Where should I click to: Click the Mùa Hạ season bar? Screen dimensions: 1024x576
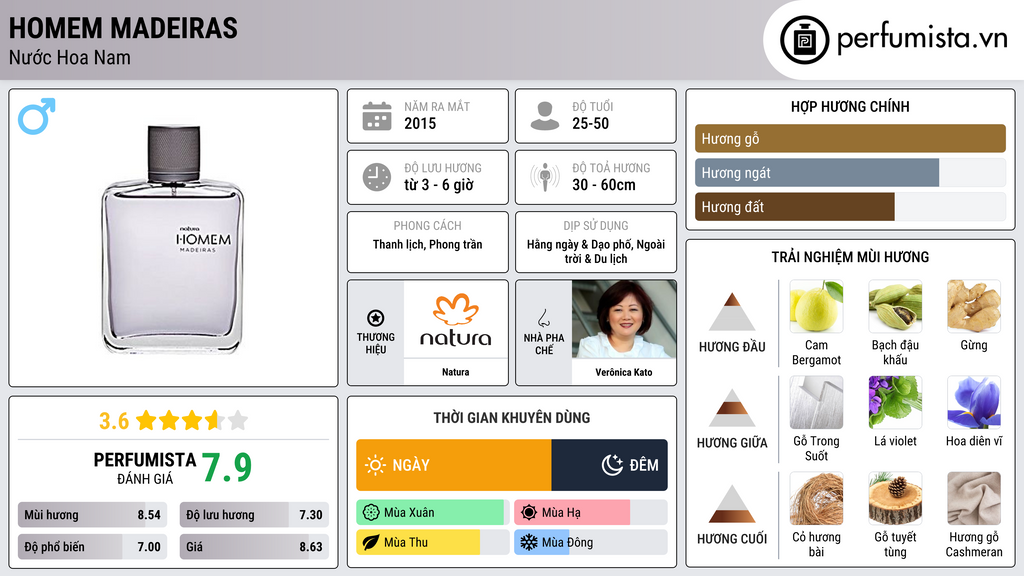pyautogui.click(x=591, y=513)
